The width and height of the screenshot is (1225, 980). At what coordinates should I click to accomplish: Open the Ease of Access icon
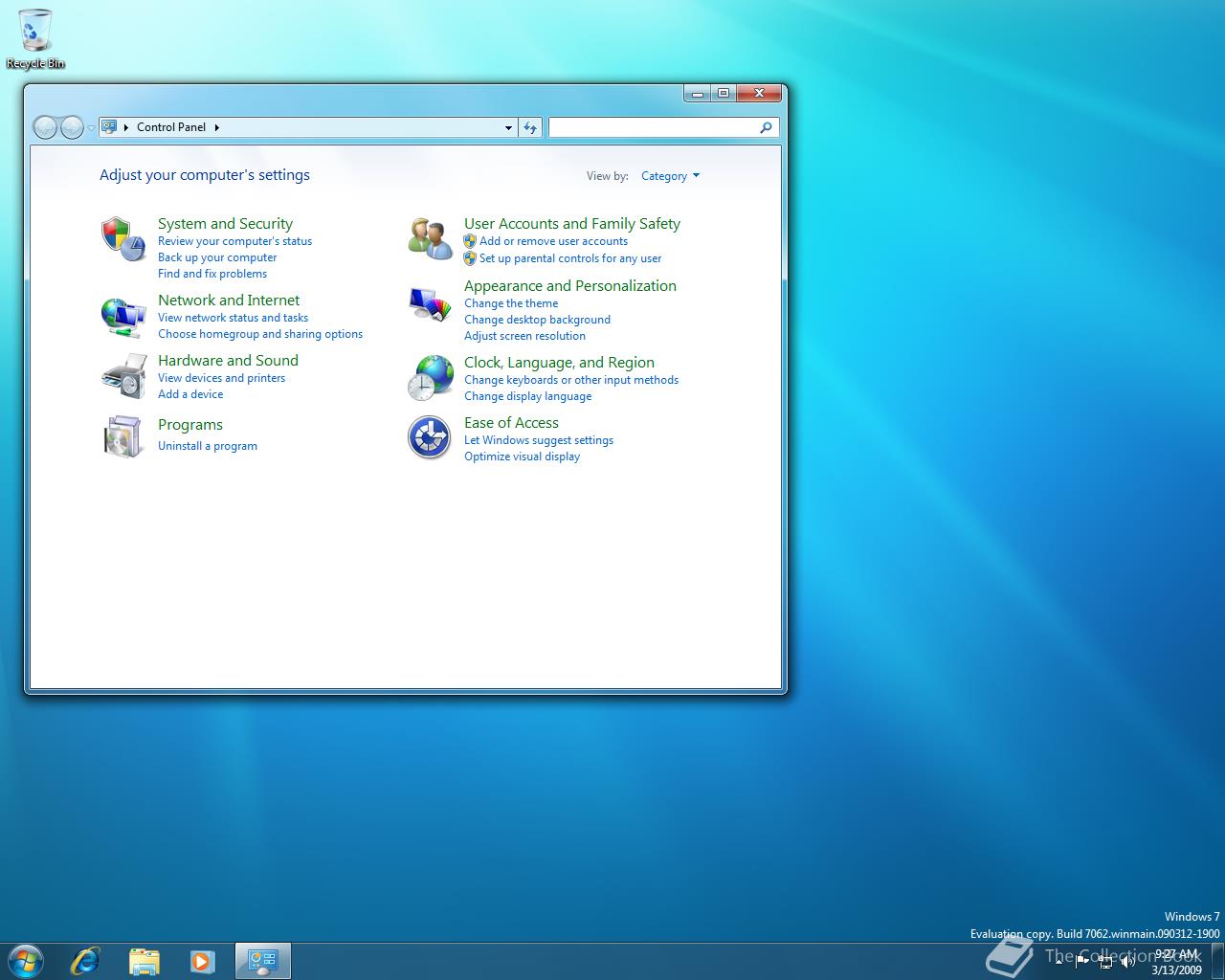point(430,437)
